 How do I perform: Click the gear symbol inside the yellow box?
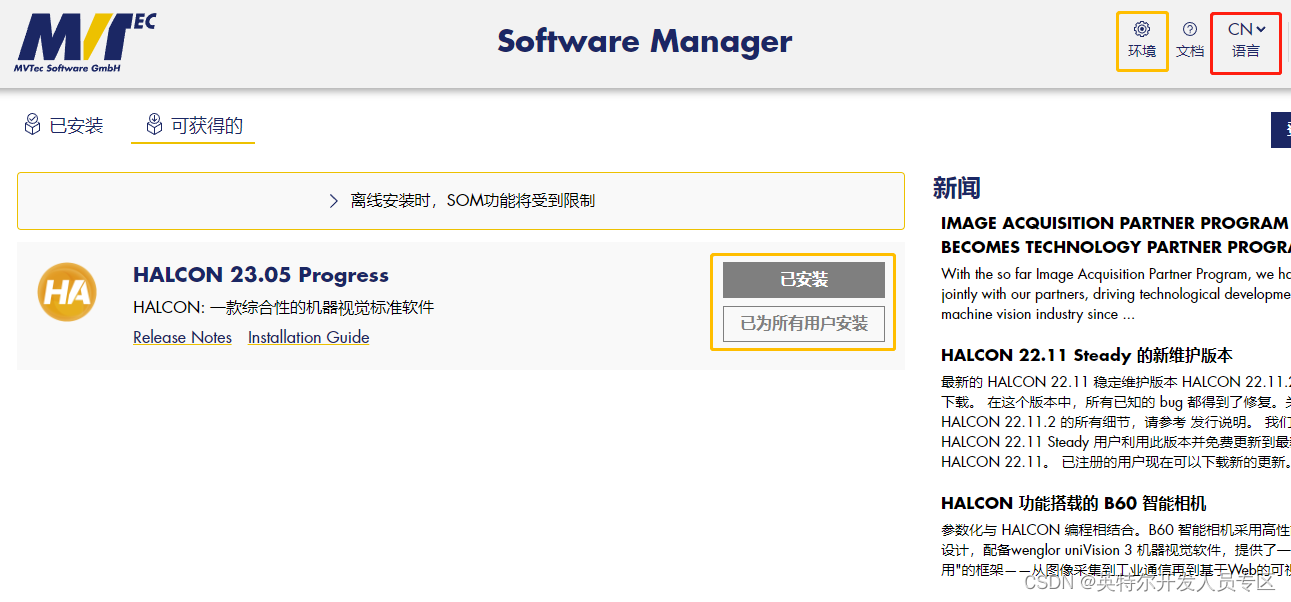[x=1142, y=29]
